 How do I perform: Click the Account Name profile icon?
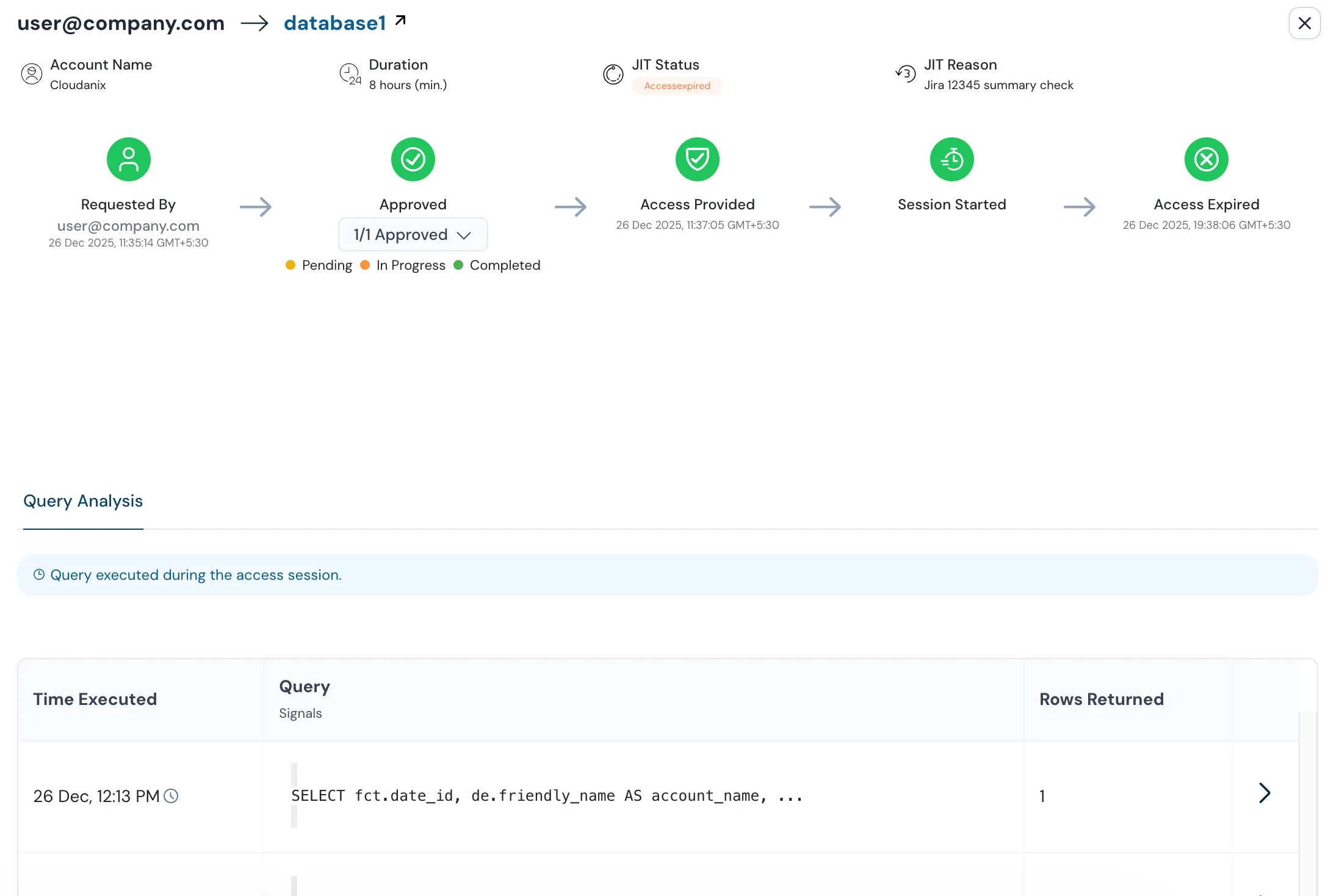(32, 74)
